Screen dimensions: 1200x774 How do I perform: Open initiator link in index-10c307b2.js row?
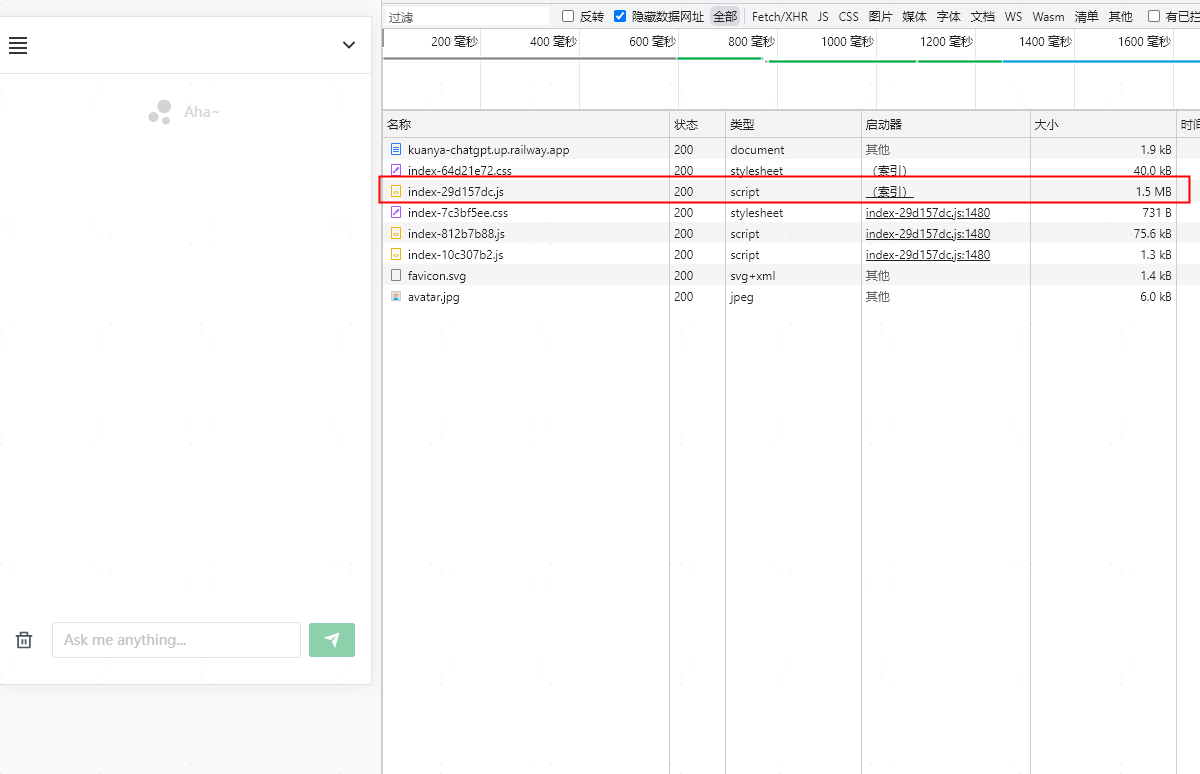pos(928,255)
